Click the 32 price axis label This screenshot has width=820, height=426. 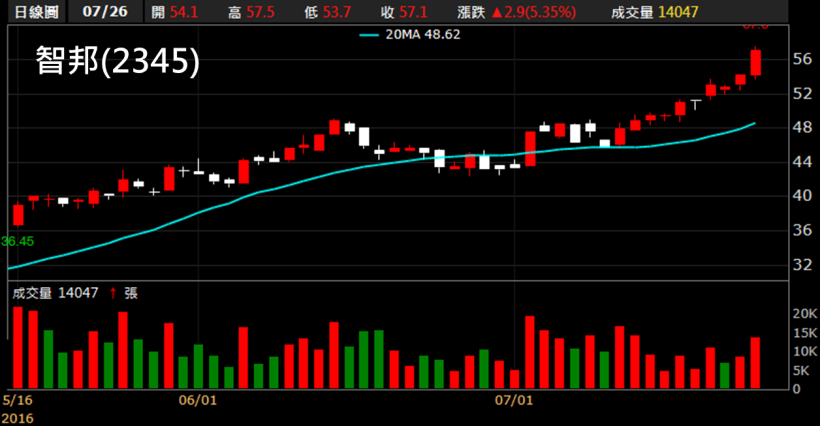coord(802,264)
